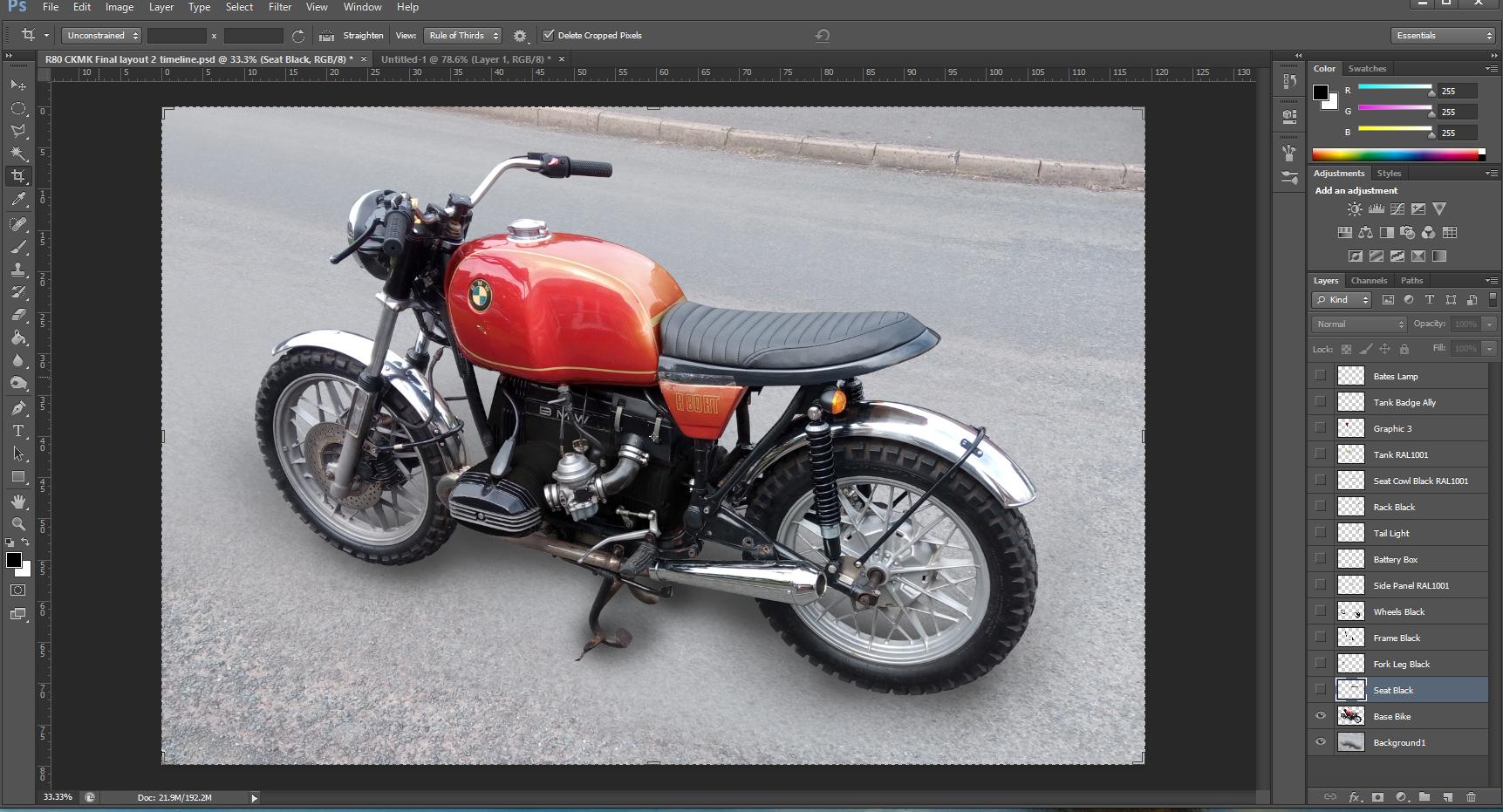This screenshot has width=1503, height=812.
Task: Select the Healing Brush tool
Action: point(18,224)
